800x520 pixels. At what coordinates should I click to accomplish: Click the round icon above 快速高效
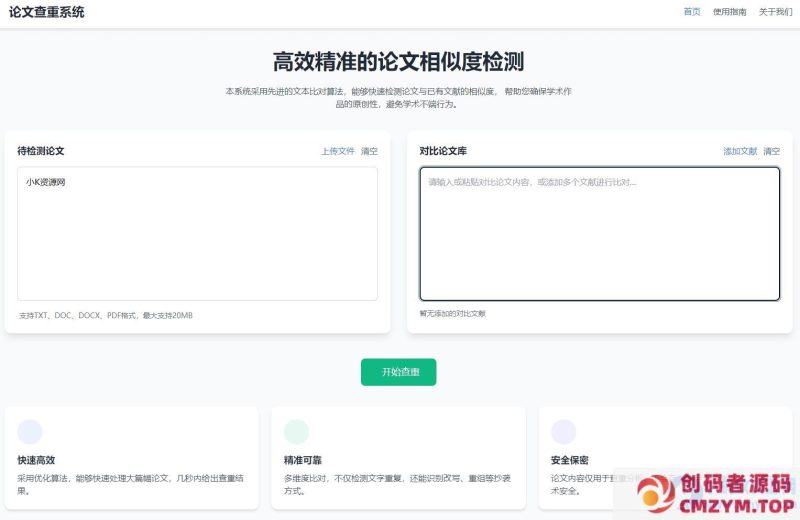(30, 432)
